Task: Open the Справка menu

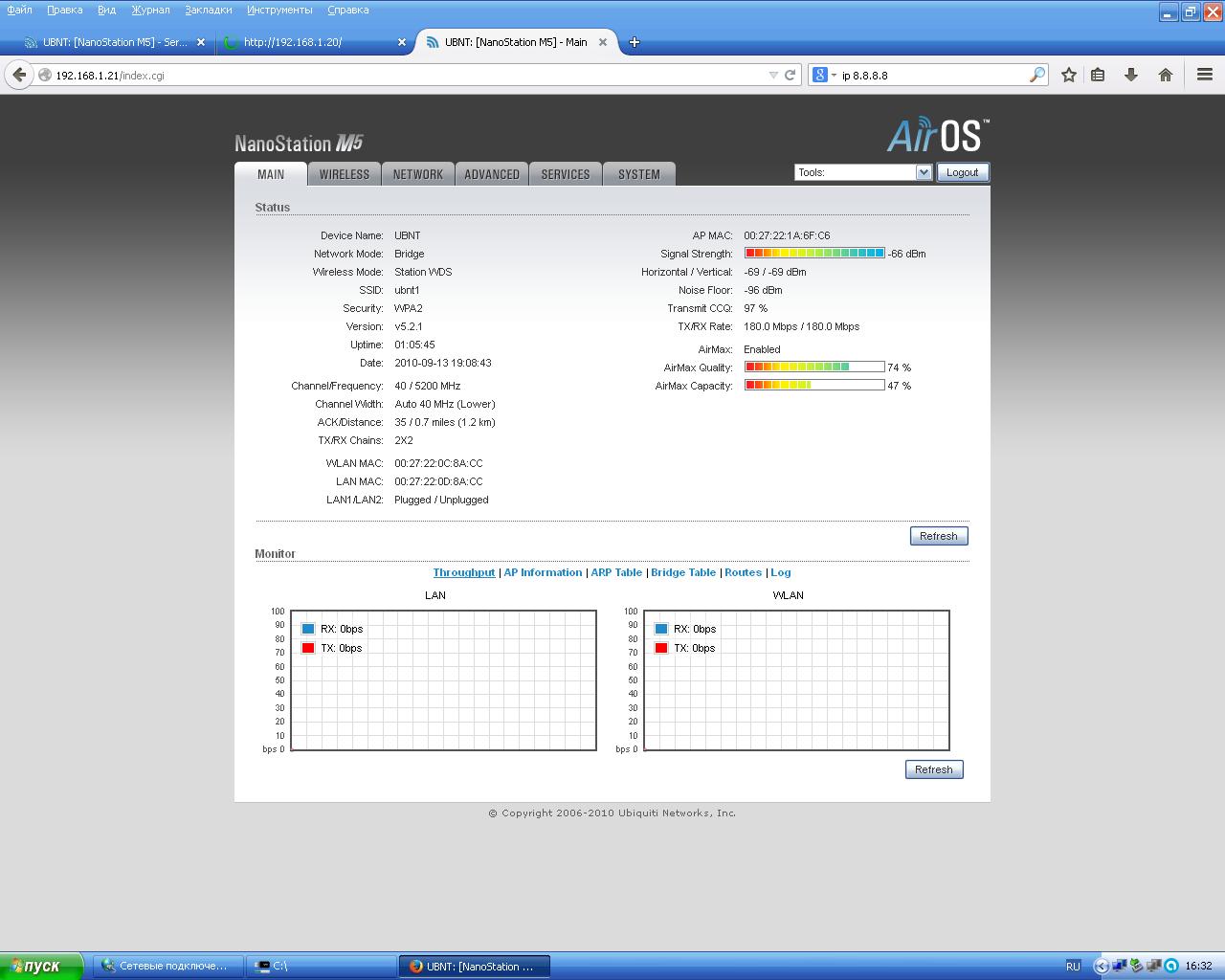Action: coord(347,10)
